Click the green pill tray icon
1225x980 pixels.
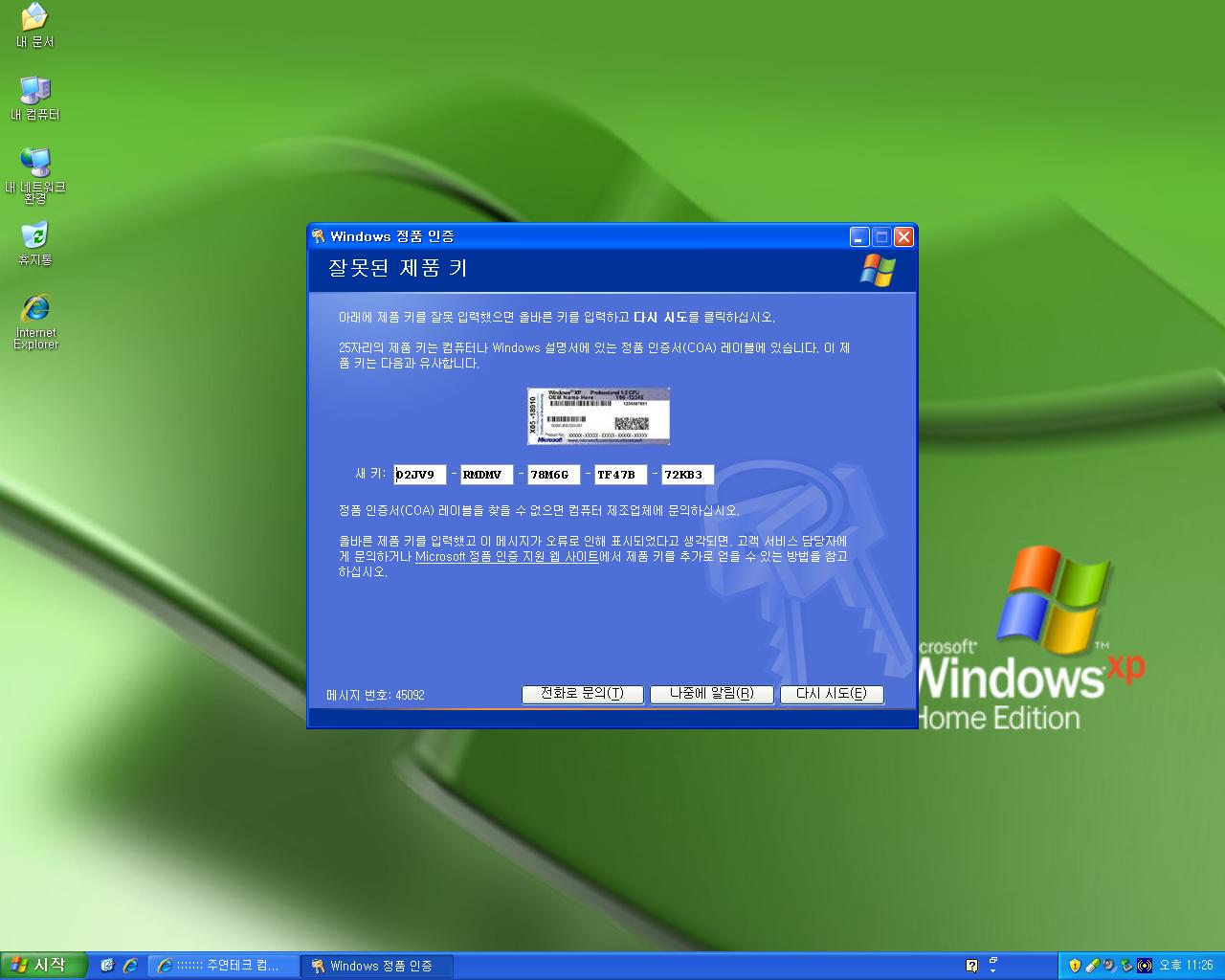pyautogui.click(x=1092, y=966)
